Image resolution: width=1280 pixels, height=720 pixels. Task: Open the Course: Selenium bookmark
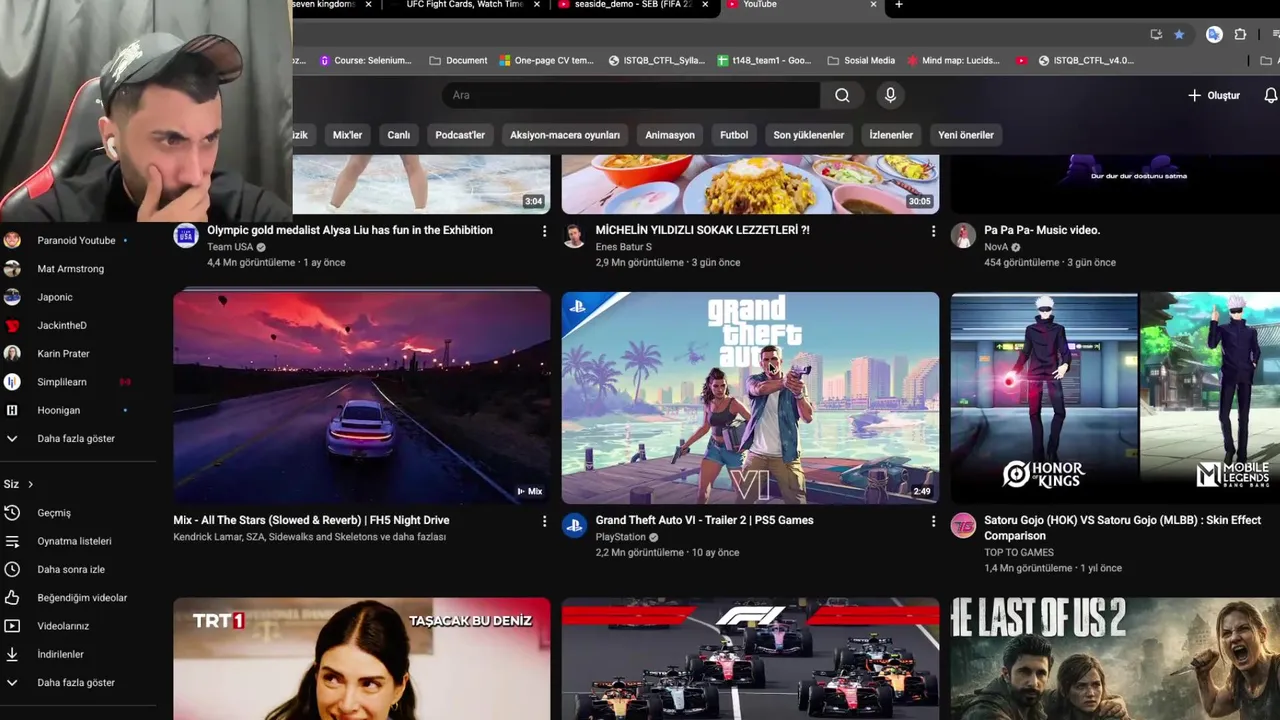click(365, 60)
